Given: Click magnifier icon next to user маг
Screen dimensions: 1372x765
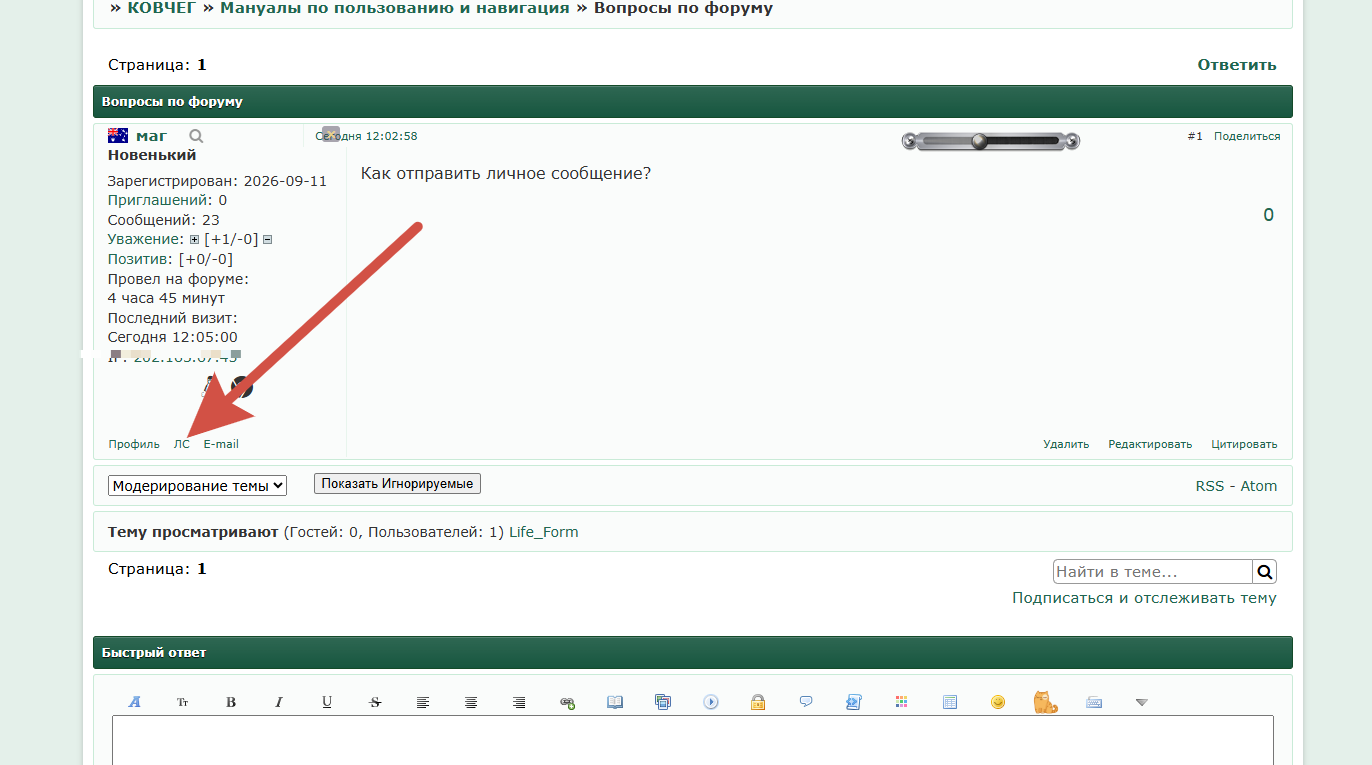Looking at the screenshot, I should point(196,136).
